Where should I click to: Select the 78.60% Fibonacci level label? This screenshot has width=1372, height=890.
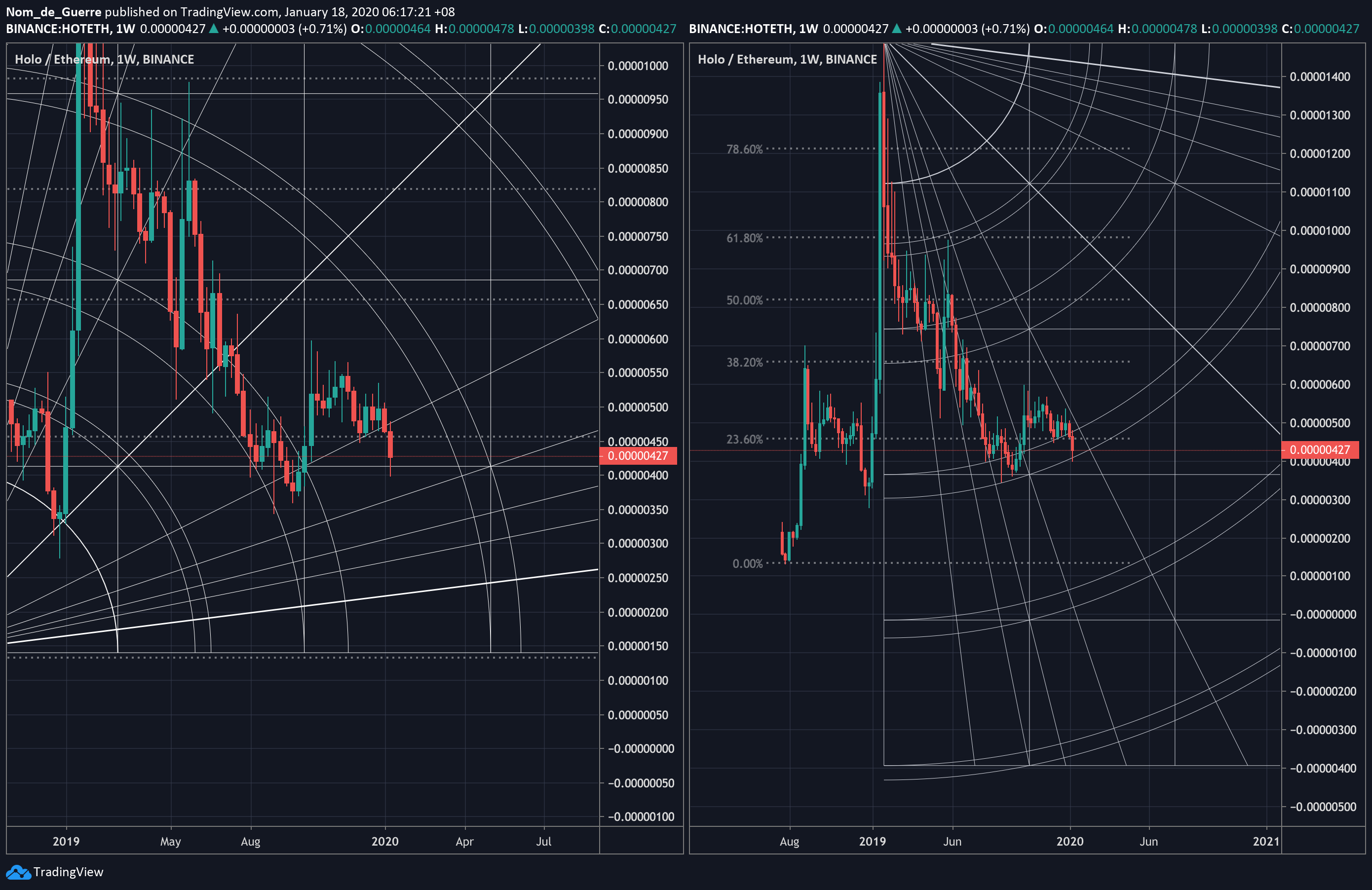coord(744,149)
